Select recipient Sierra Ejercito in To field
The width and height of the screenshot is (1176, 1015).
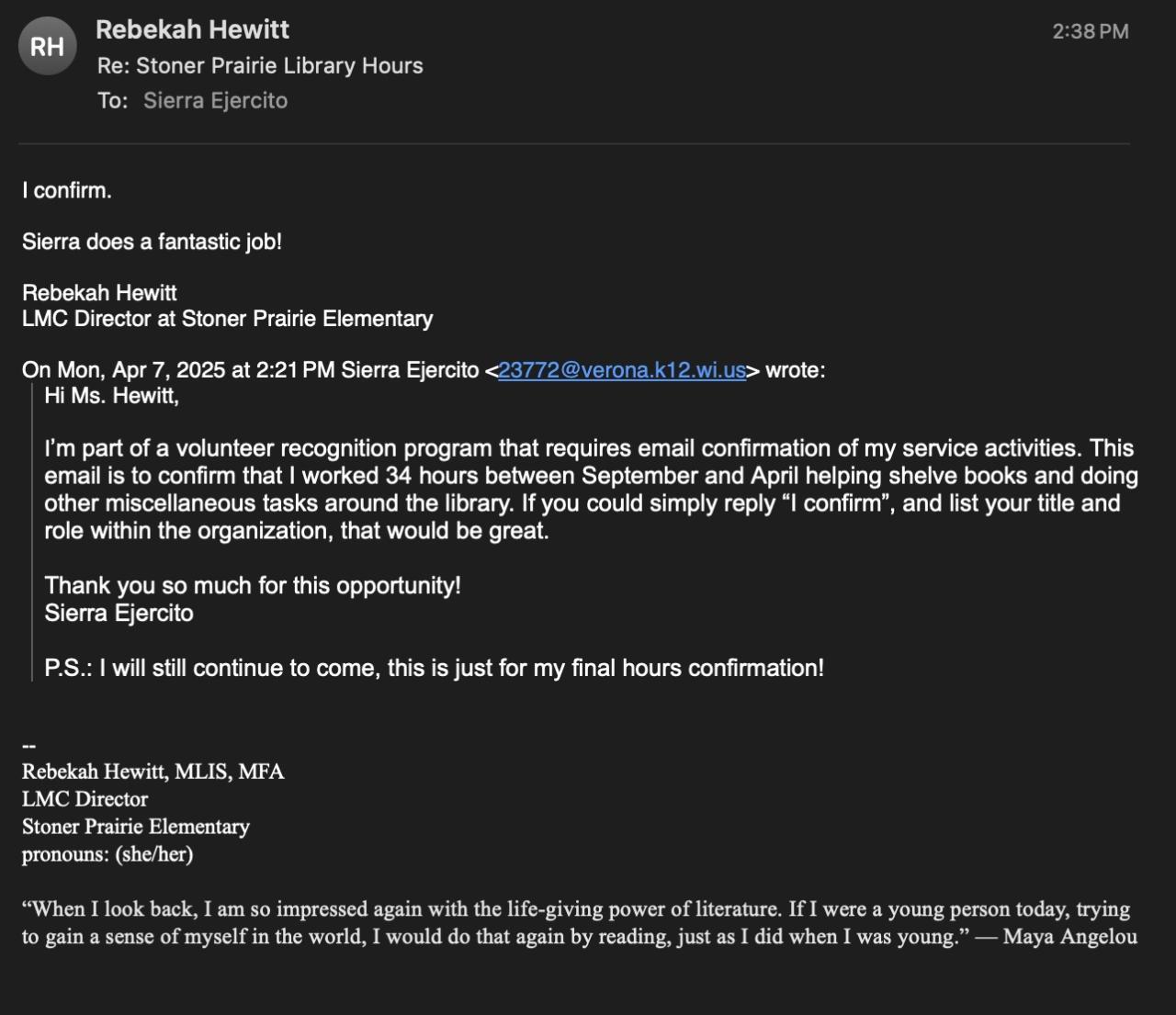coord(215,101)
